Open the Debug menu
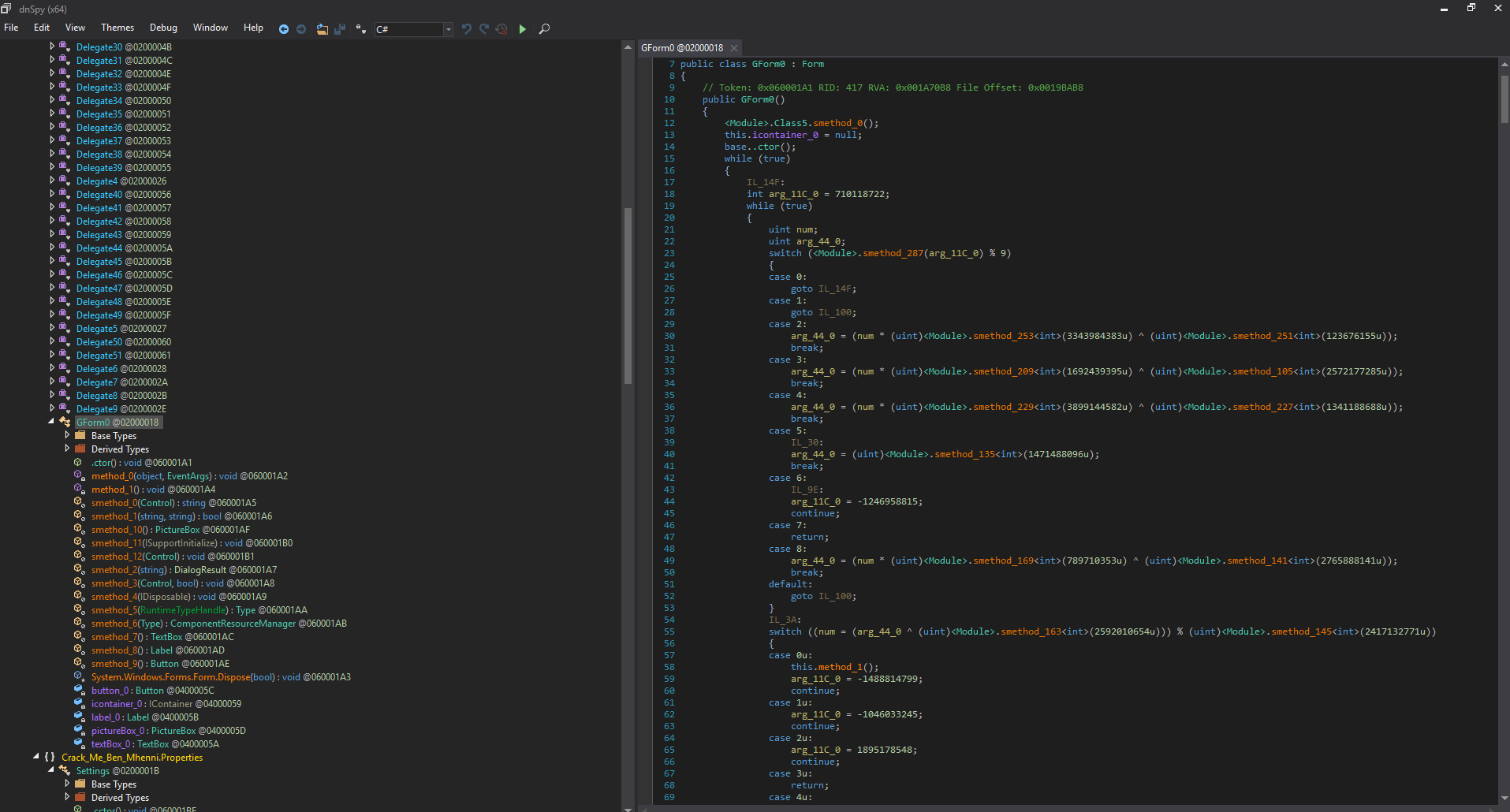 [163, 28]
